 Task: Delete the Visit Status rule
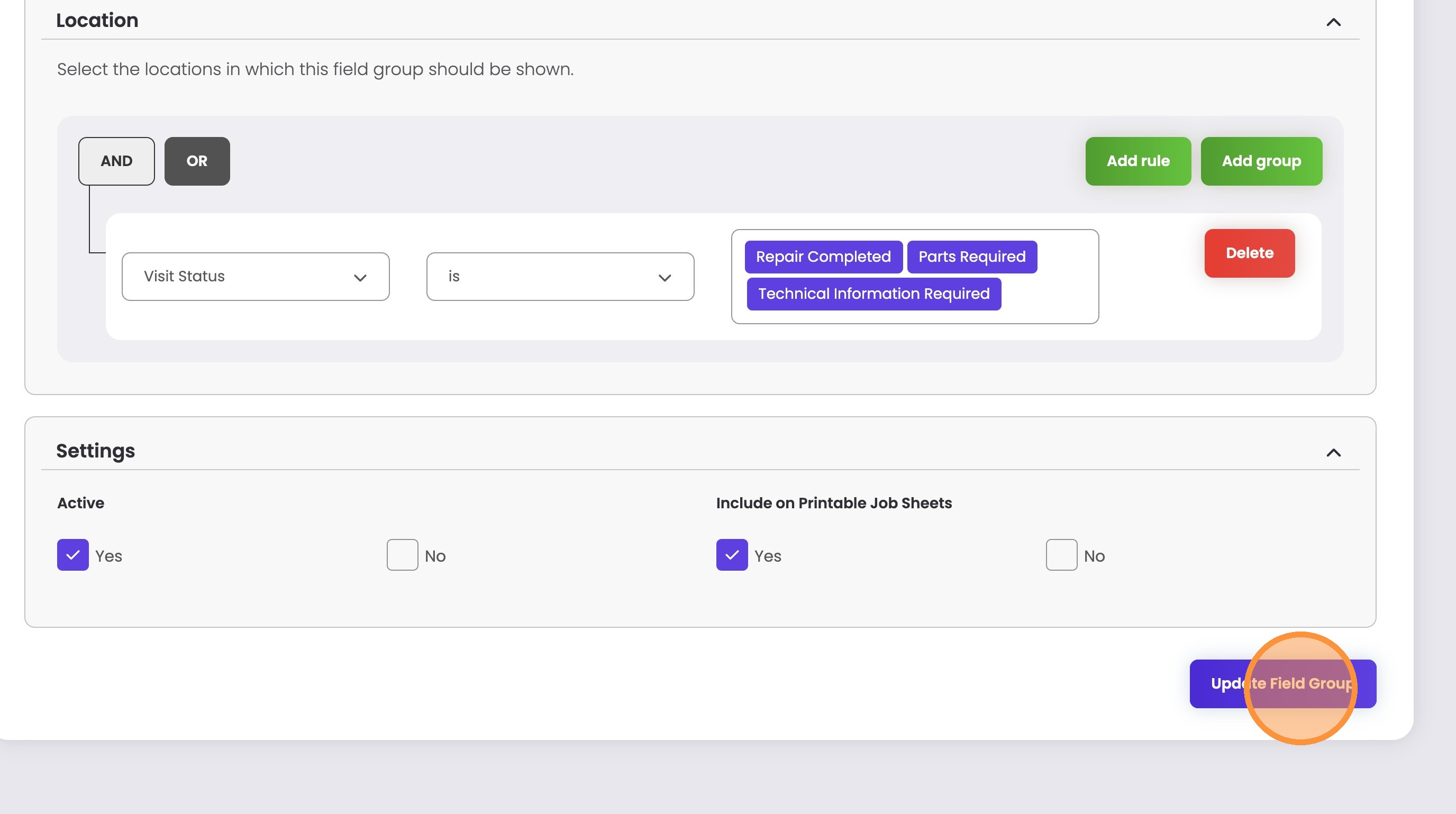coord(1249,253)
